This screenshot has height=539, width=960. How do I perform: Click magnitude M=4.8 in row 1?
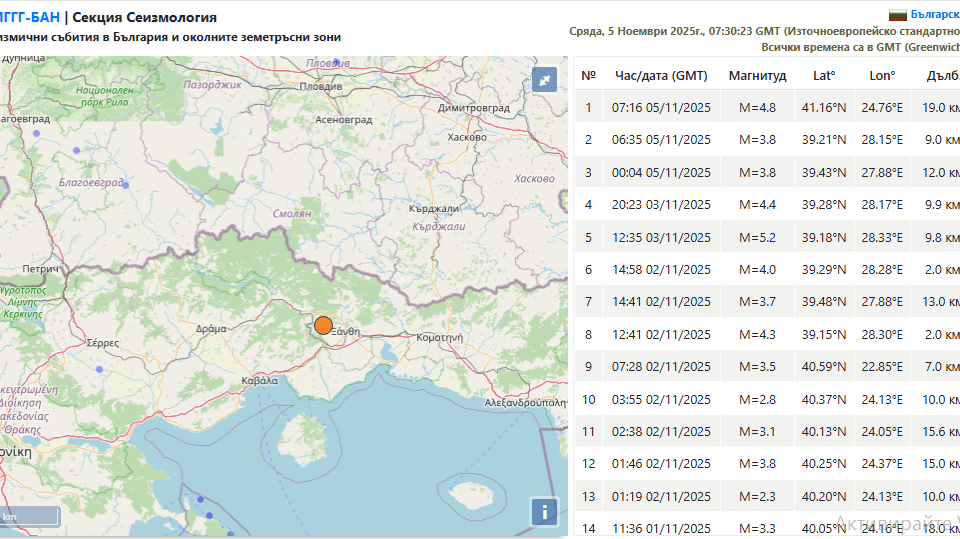pyautogui.click(x=757, y=108)
